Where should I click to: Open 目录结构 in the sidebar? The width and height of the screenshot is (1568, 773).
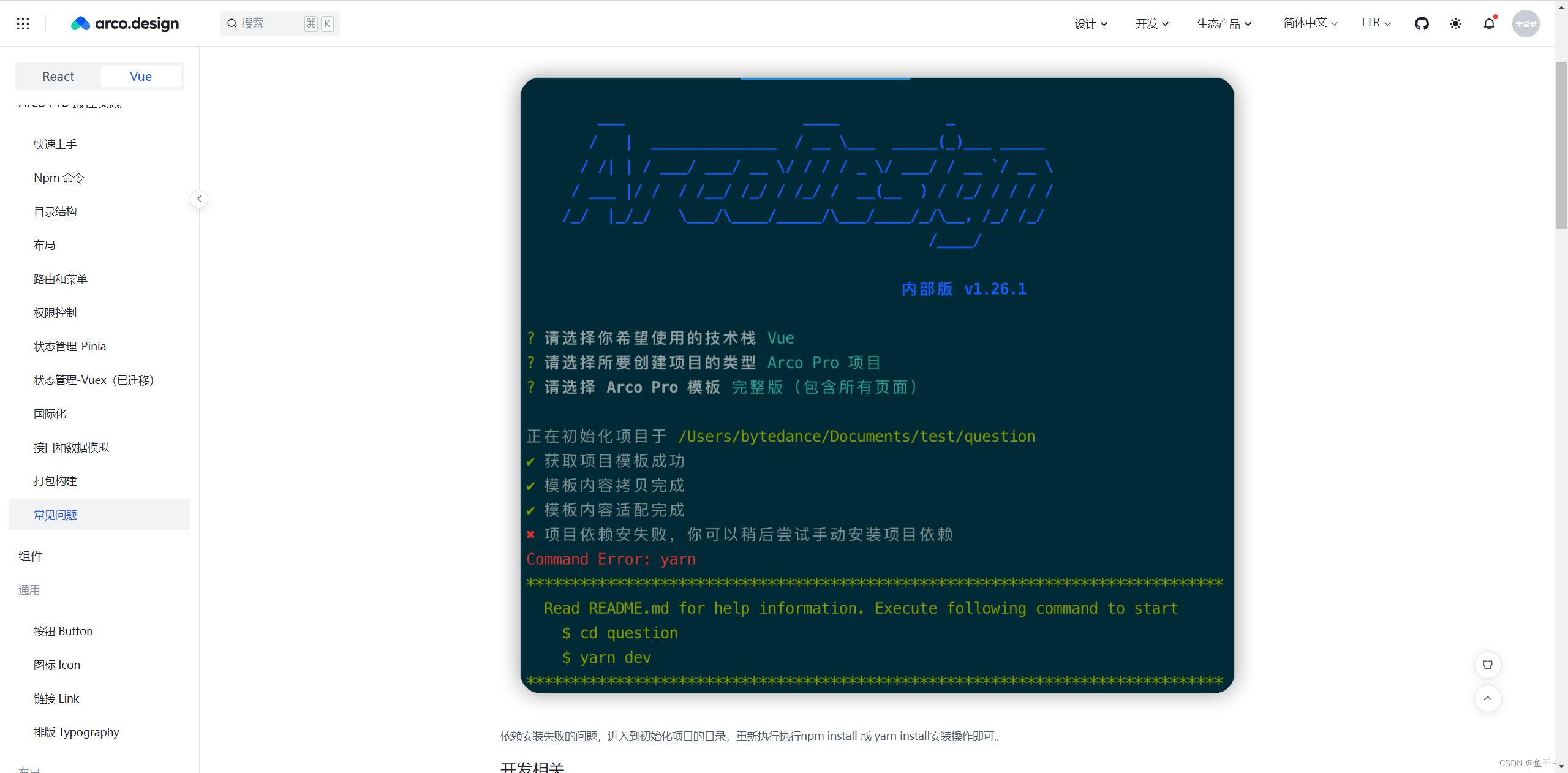(99, 211)
